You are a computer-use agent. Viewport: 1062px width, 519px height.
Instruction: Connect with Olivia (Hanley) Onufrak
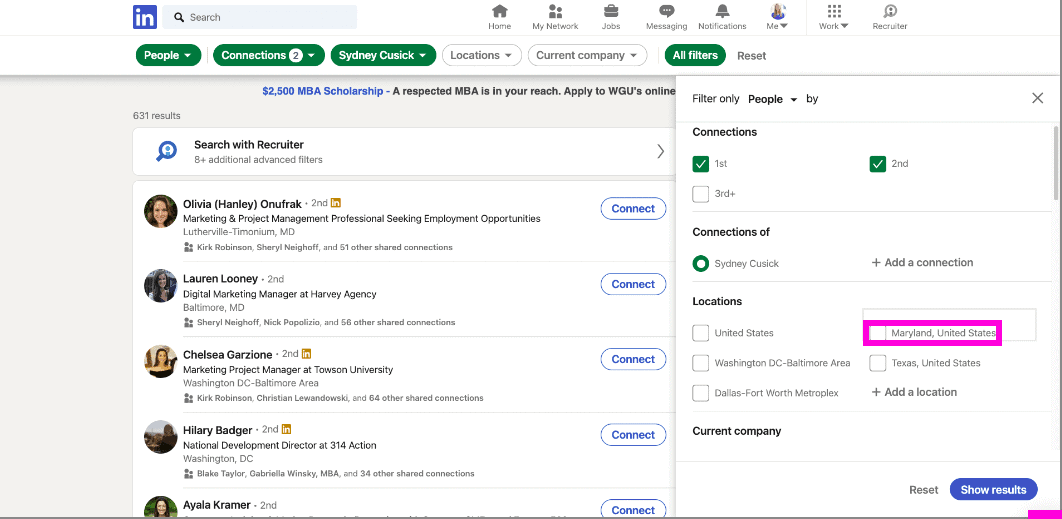(633, 209)
